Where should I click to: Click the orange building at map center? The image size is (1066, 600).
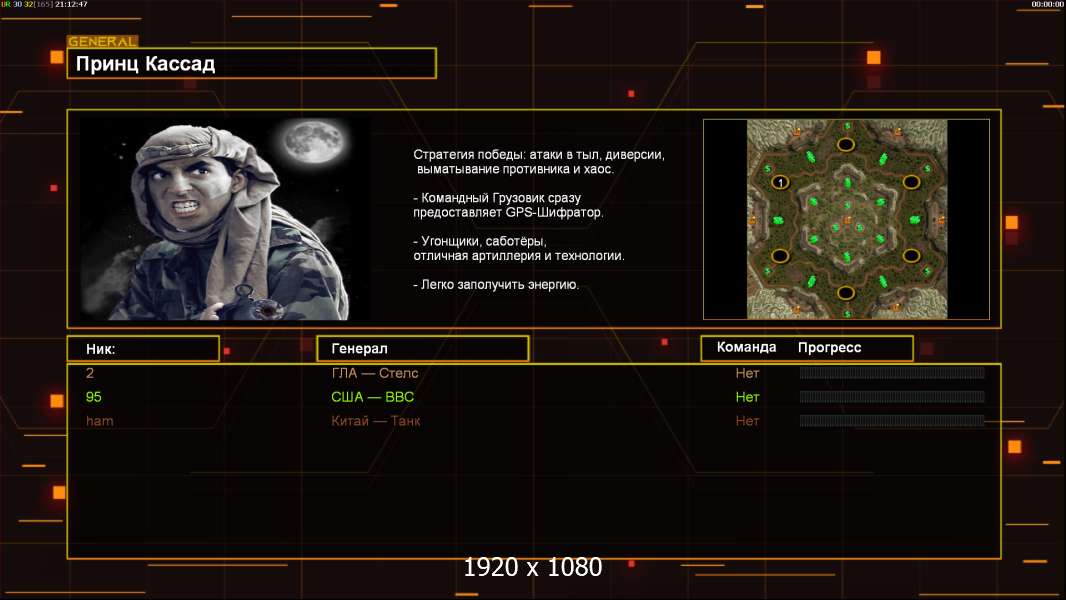[846, 219]
